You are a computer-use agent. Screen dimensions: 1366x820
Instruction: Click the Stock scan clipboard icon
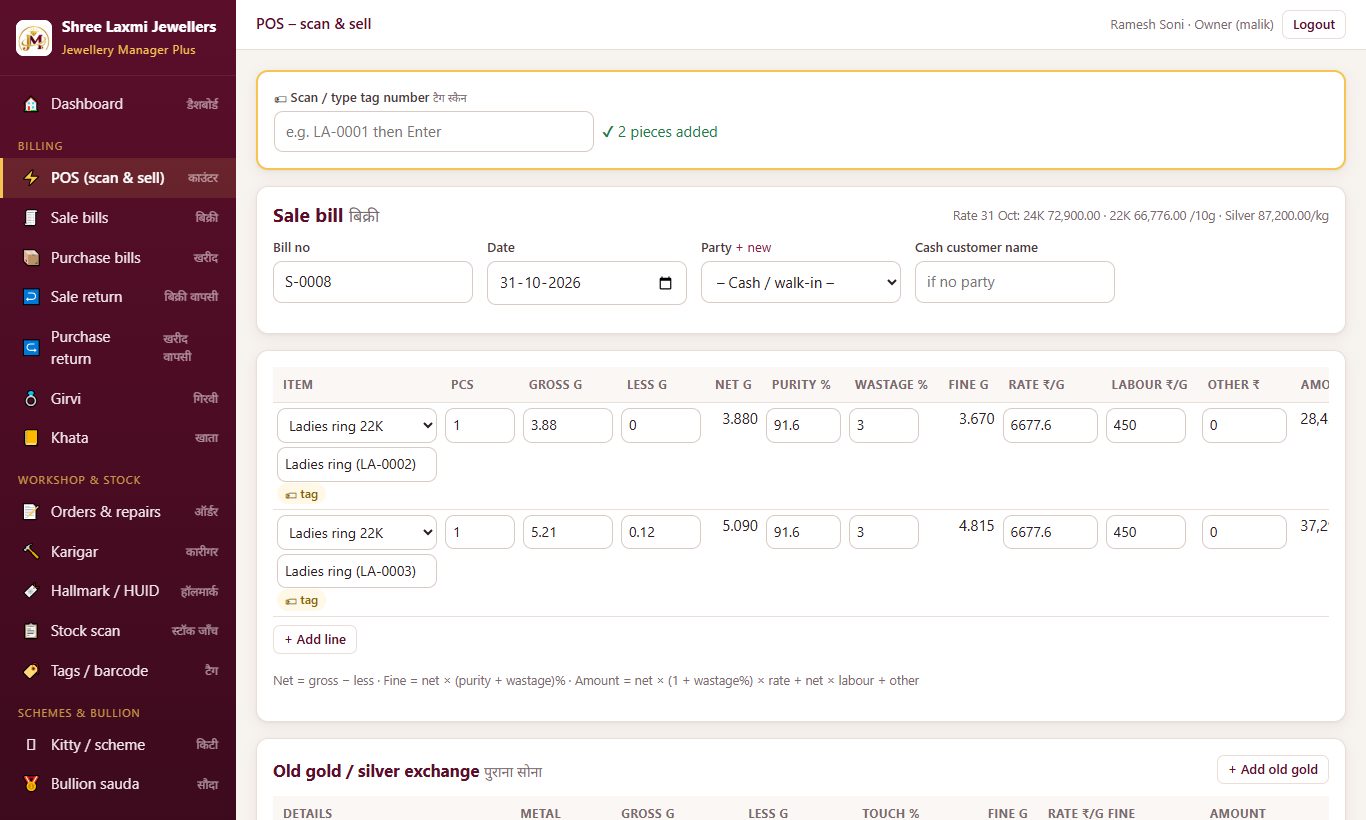coord(31,631)
